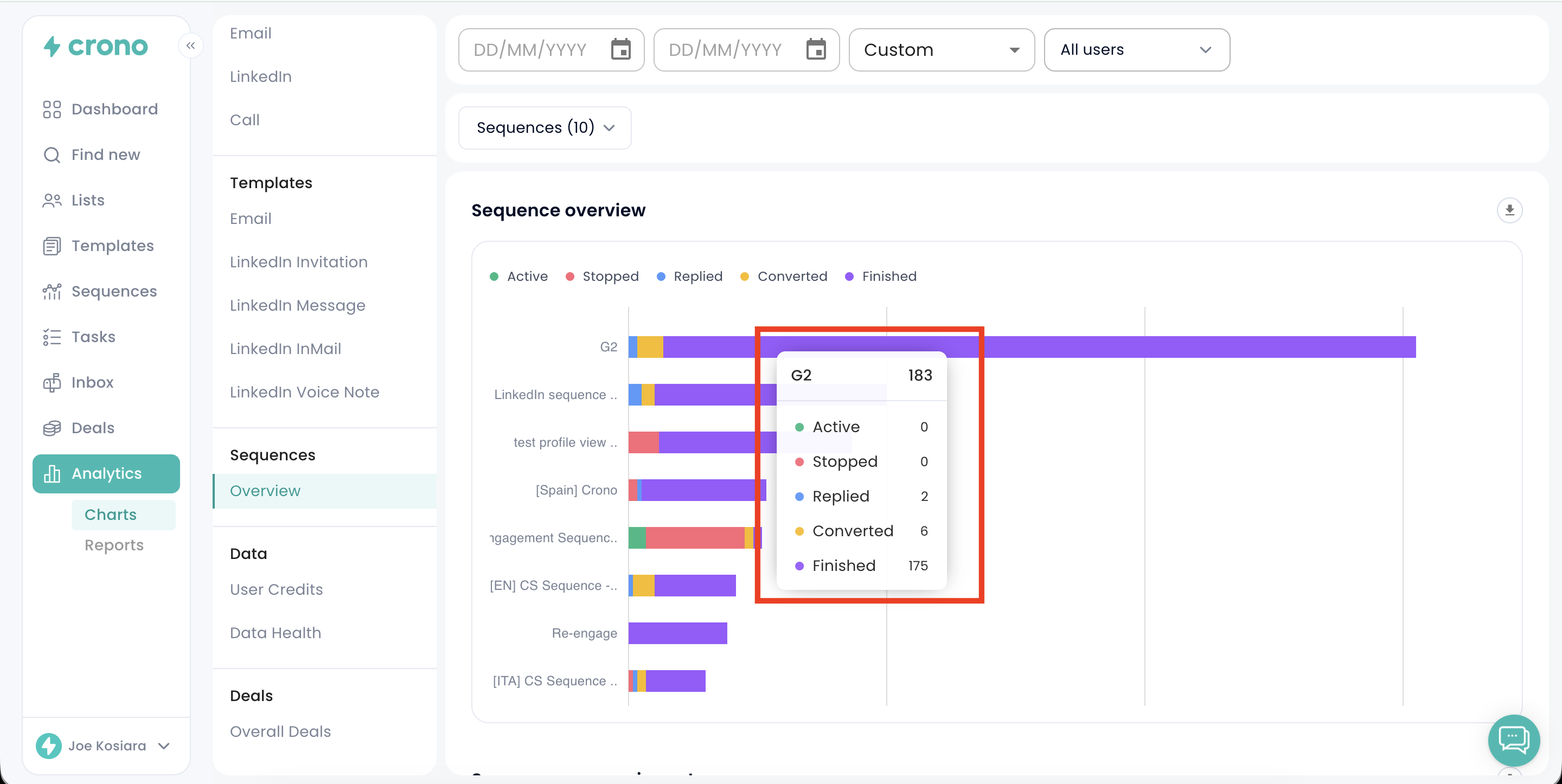Viewport: 1562px width, 784px height.
Task: Open the Inbox mailbox icon
Action: (x=52, y=383)
